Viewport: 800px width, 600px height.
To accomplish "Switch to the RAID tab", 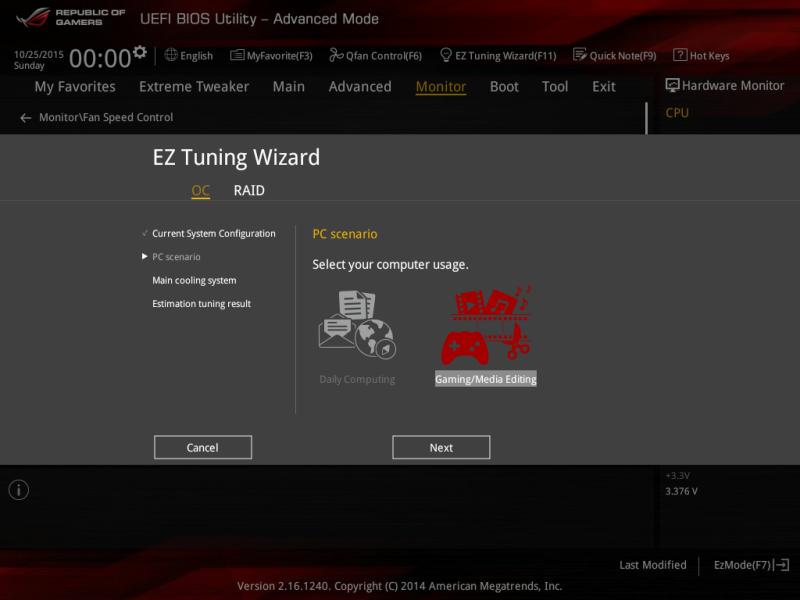I will pos(249,190).
